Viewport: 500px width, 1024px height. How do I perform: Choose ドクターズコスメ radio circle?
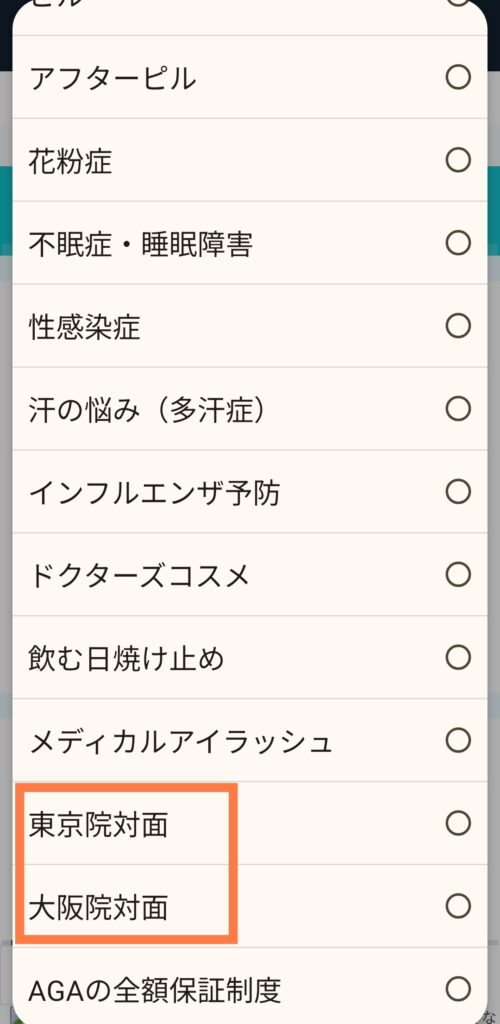(458, 575)
